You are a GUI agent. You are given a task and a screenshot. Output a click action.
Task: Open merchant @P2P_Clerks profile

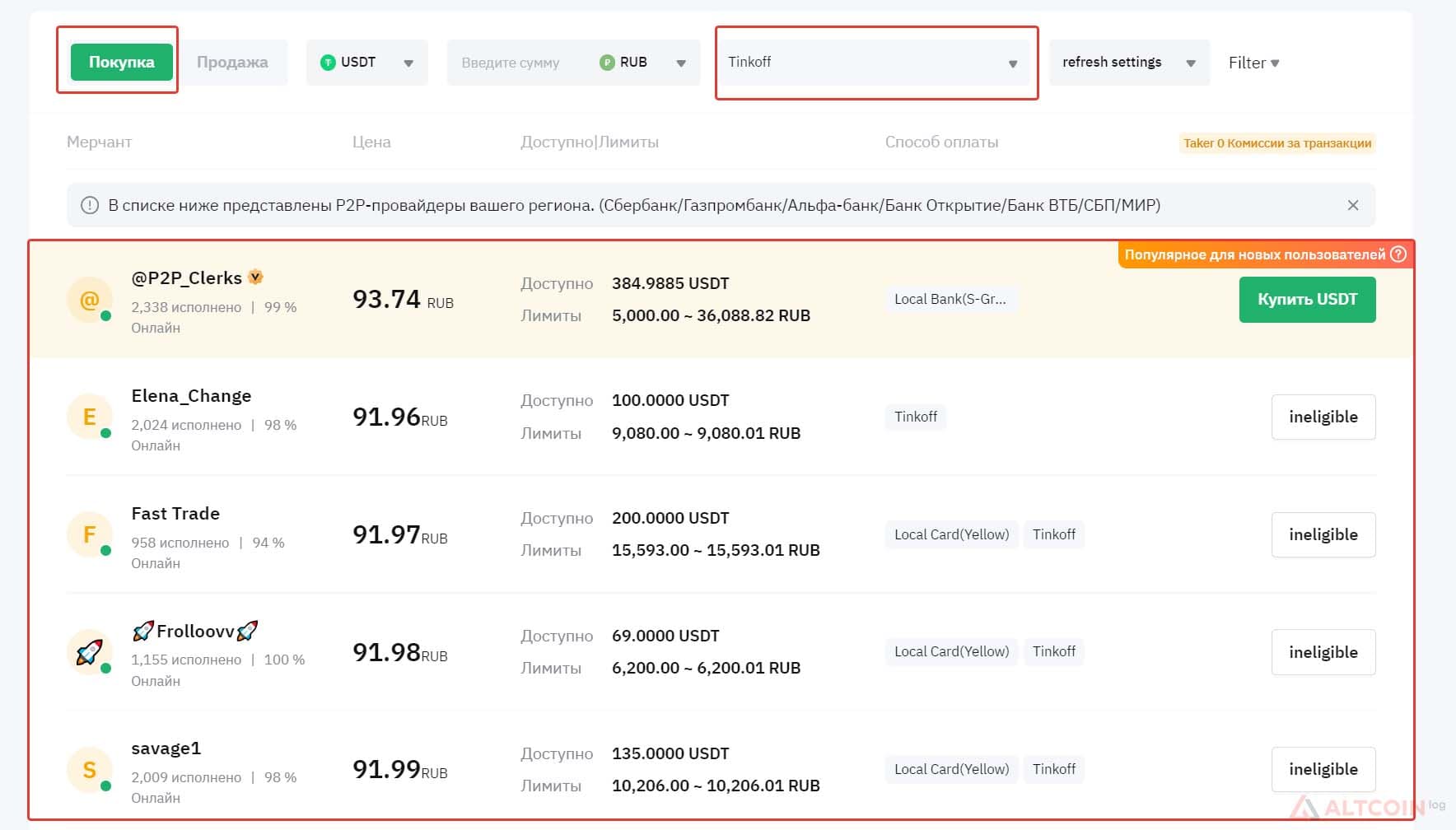(x=186, y=278)
